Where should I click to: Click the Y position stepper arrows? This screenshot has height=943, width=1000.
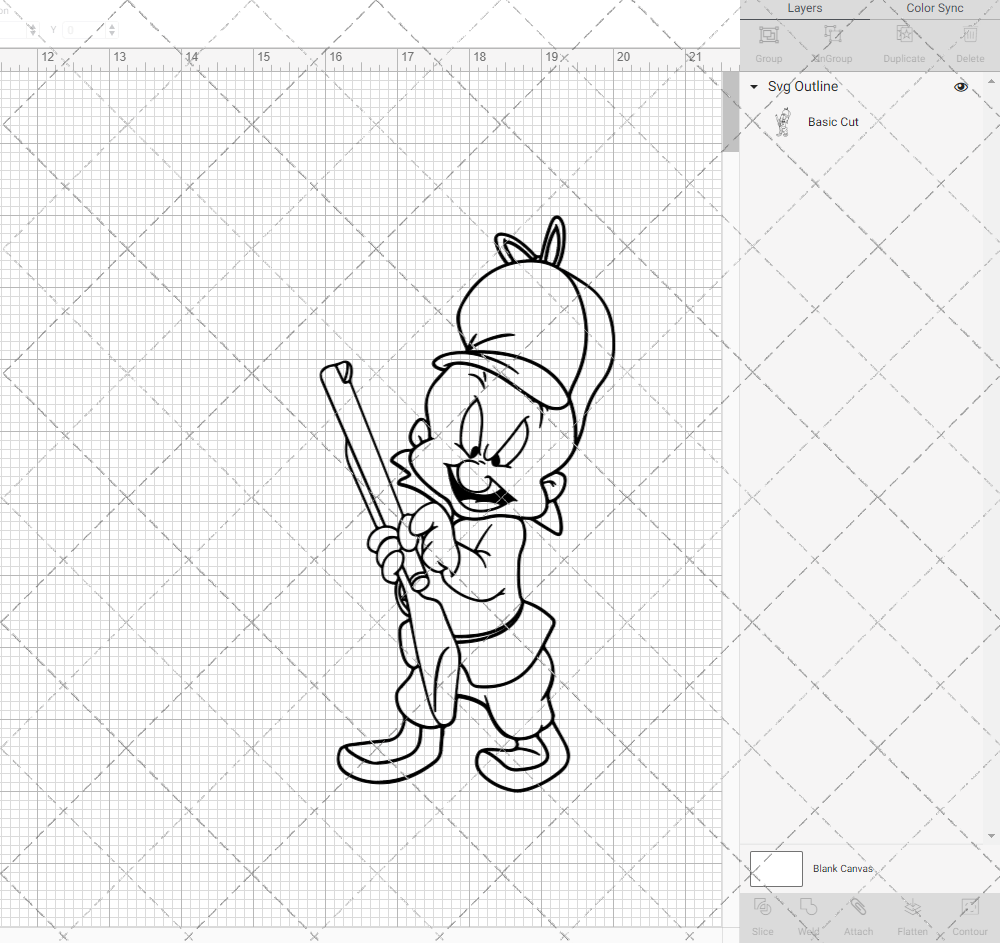click(112, 29)
